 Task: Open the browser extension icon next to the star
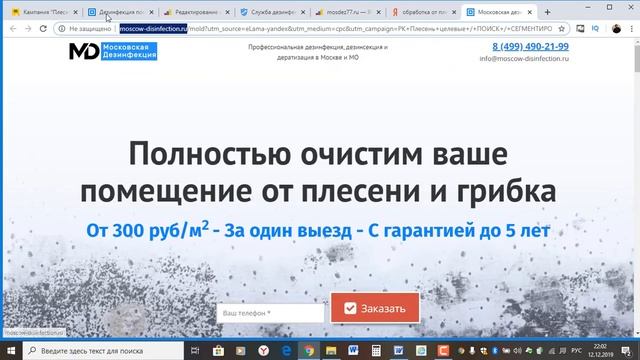click(580, 29)
